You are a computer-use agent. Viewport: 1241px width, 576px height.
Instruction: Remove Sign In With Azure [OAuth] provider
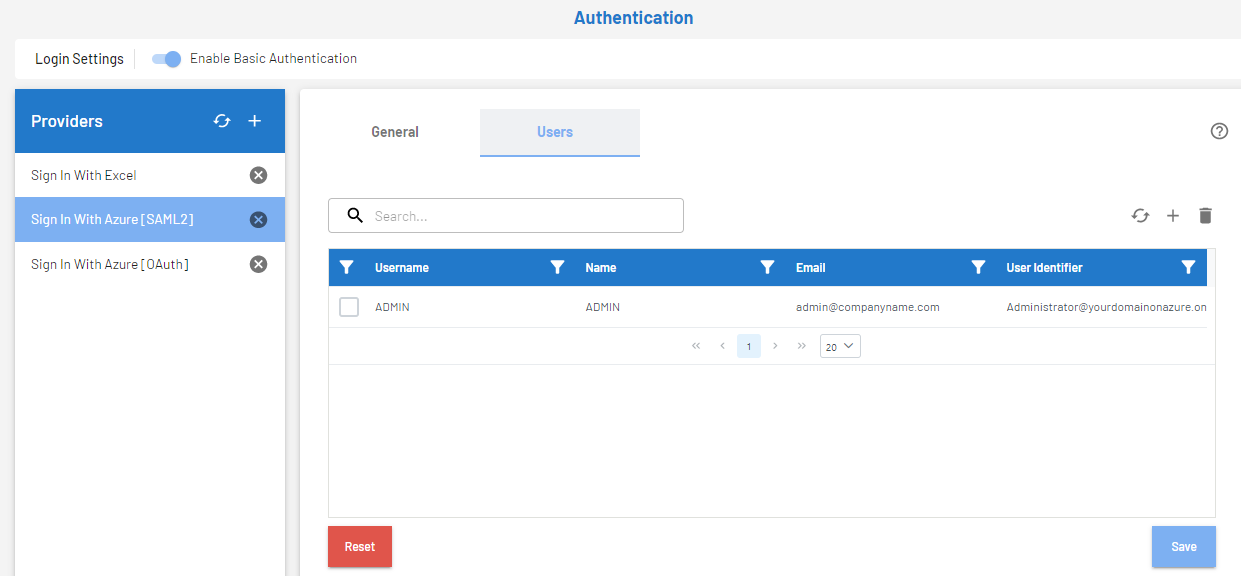coord(258,264)
